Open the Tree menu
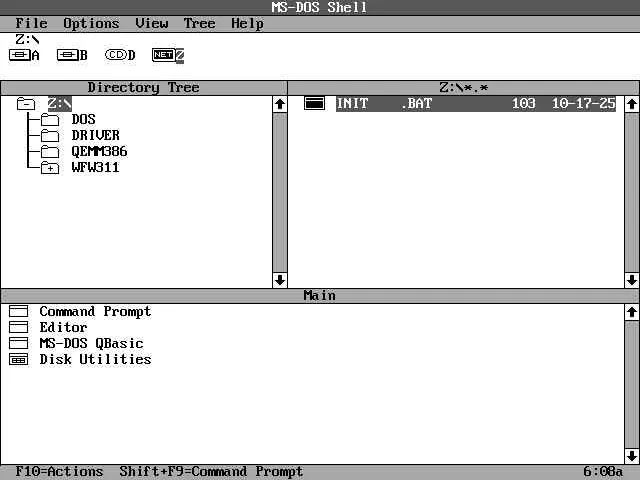 pos(199,23)
